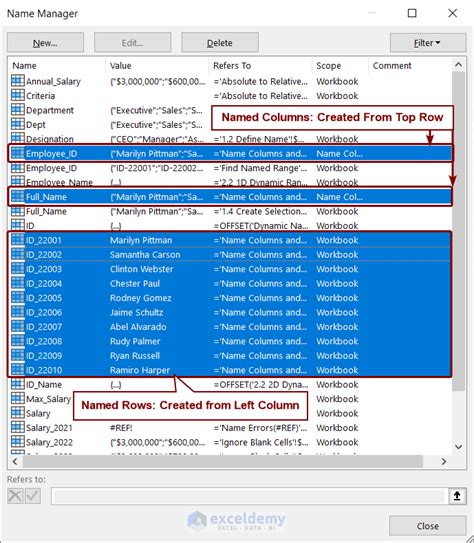Select the Dept name icon
474x543 pixels.
click(18, 124)
